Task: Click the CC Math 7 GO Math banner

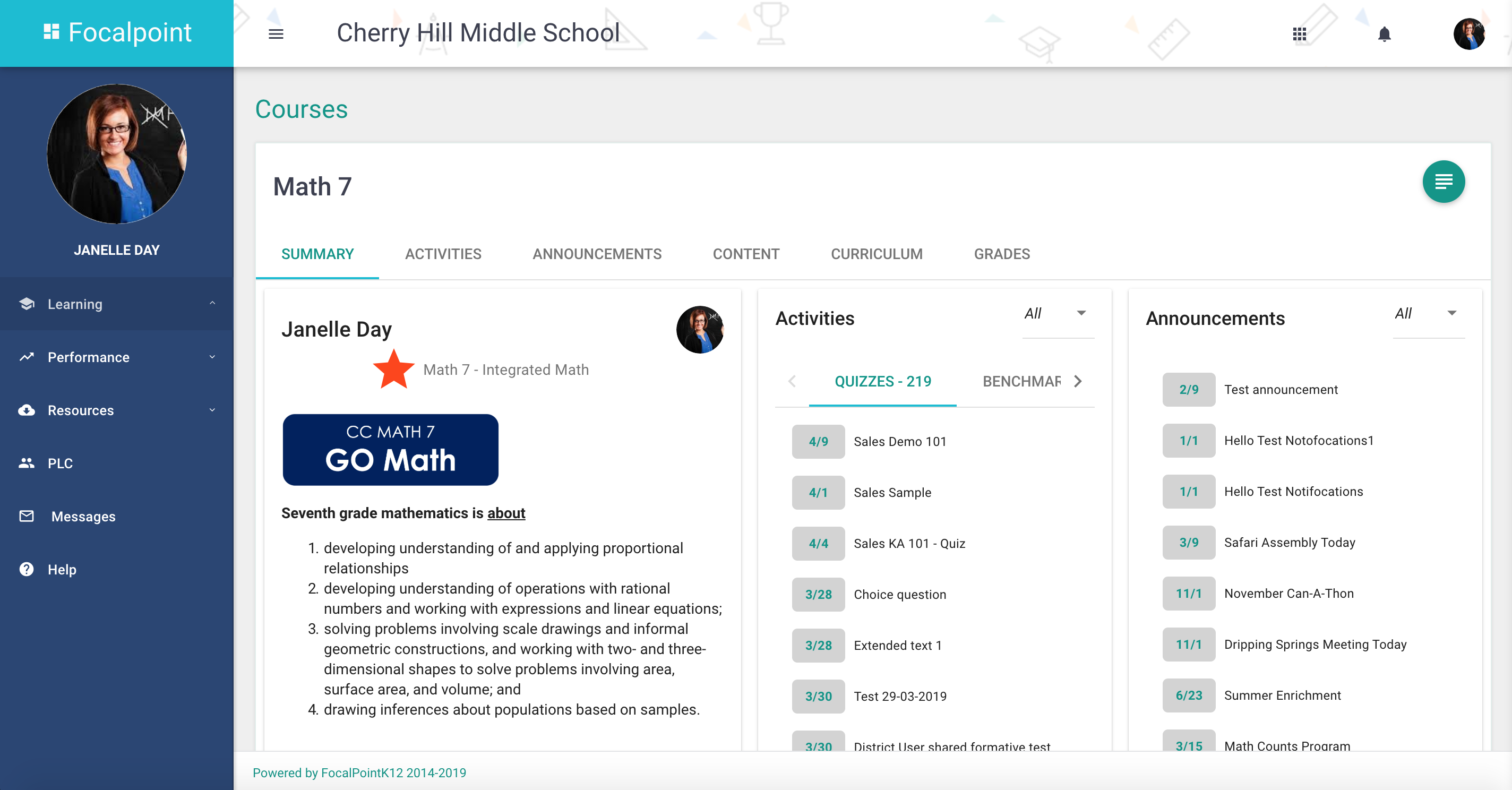Action: [390, 450]
